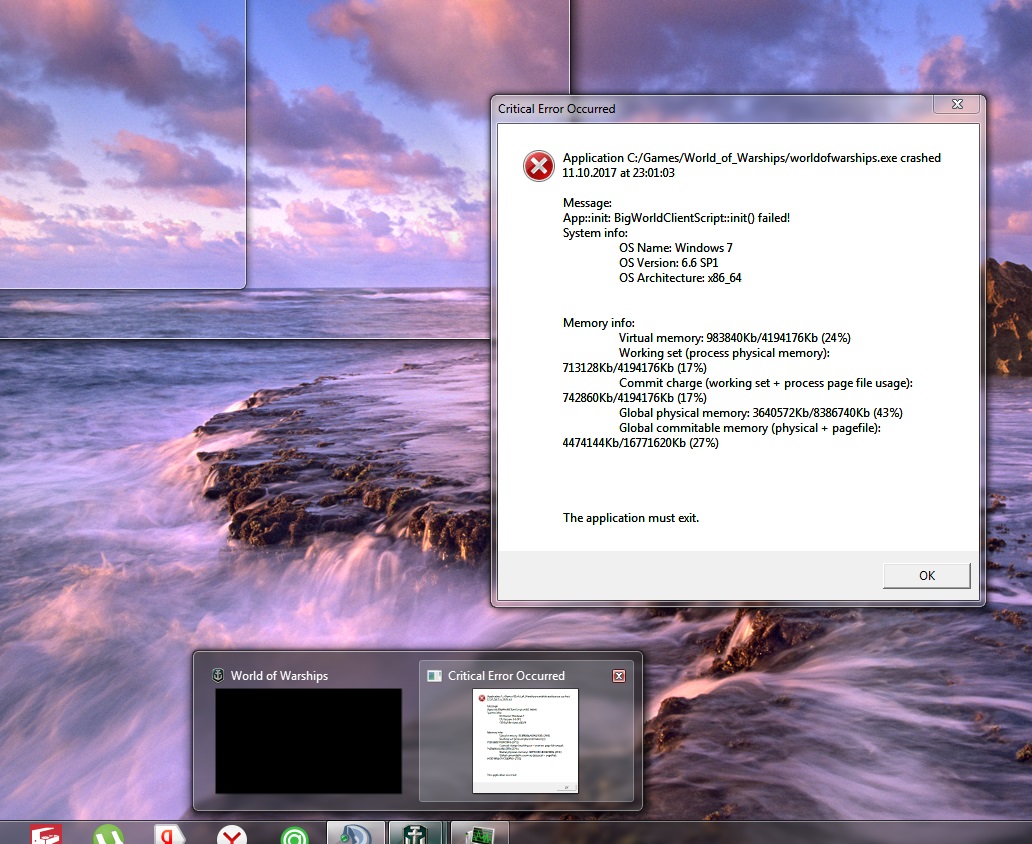Click OK in the Critical Error dialog
The height and width of the screenshot is (844, 1032).
coord(926,575)
